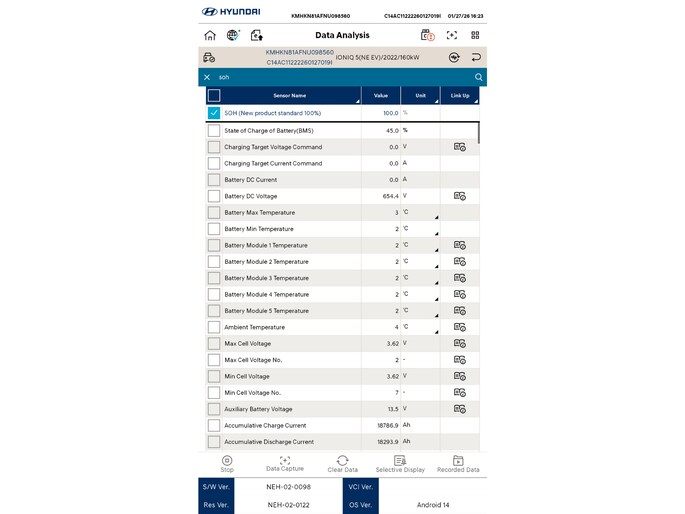
Task: Click the search field containing soh
Action: click(340, 77)
